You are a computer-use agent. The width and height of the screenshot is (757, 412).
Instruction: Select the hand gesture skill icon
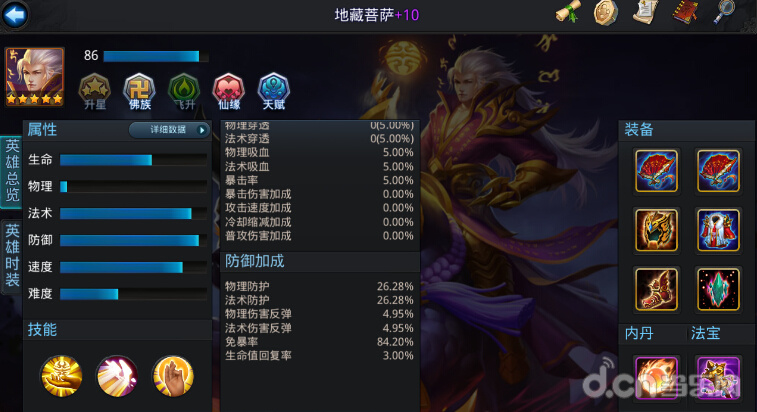pos(173,375)
